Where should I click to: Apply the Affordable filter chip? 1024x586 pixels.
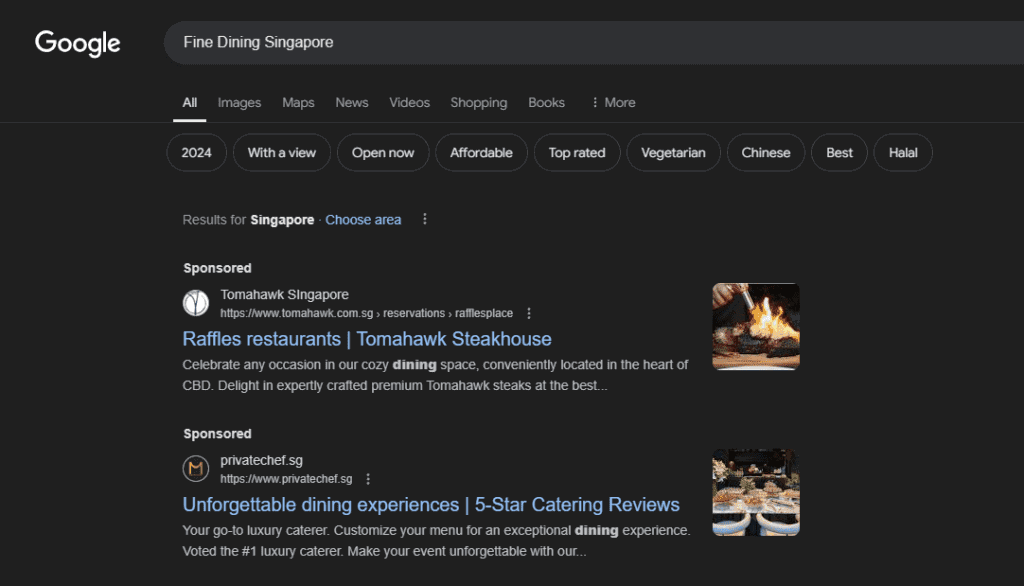coord(481,152)
